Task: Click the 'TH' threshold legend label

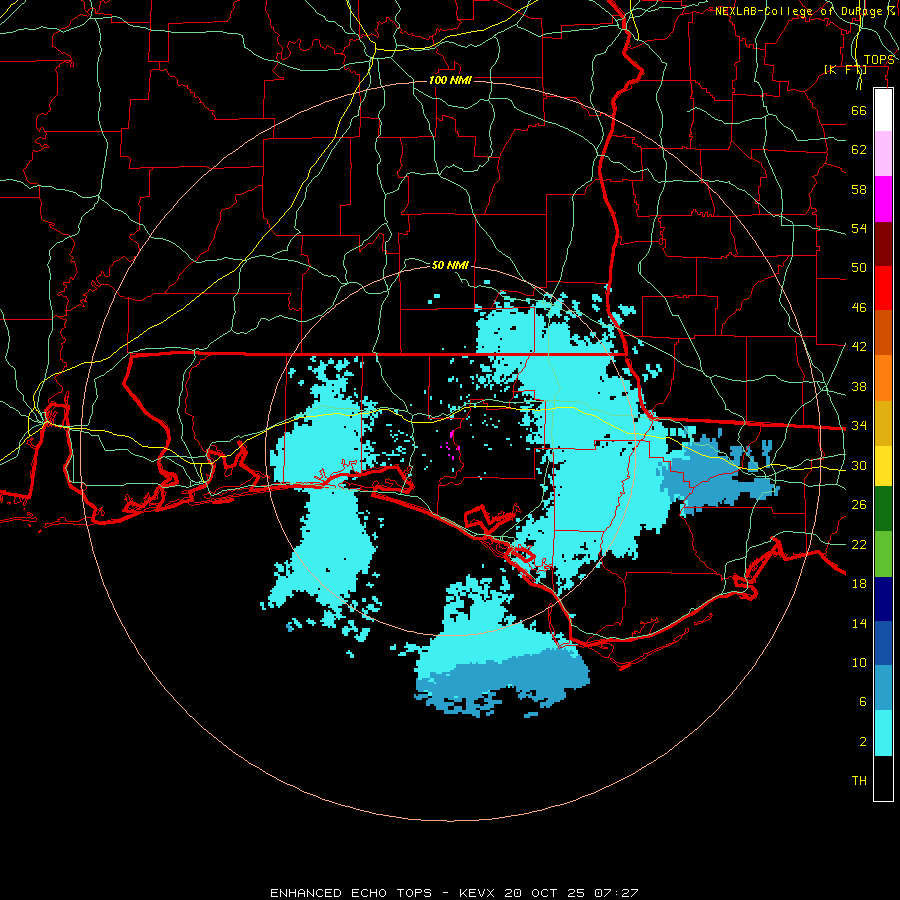Action: pyautogui.click(x=859, y=781)
